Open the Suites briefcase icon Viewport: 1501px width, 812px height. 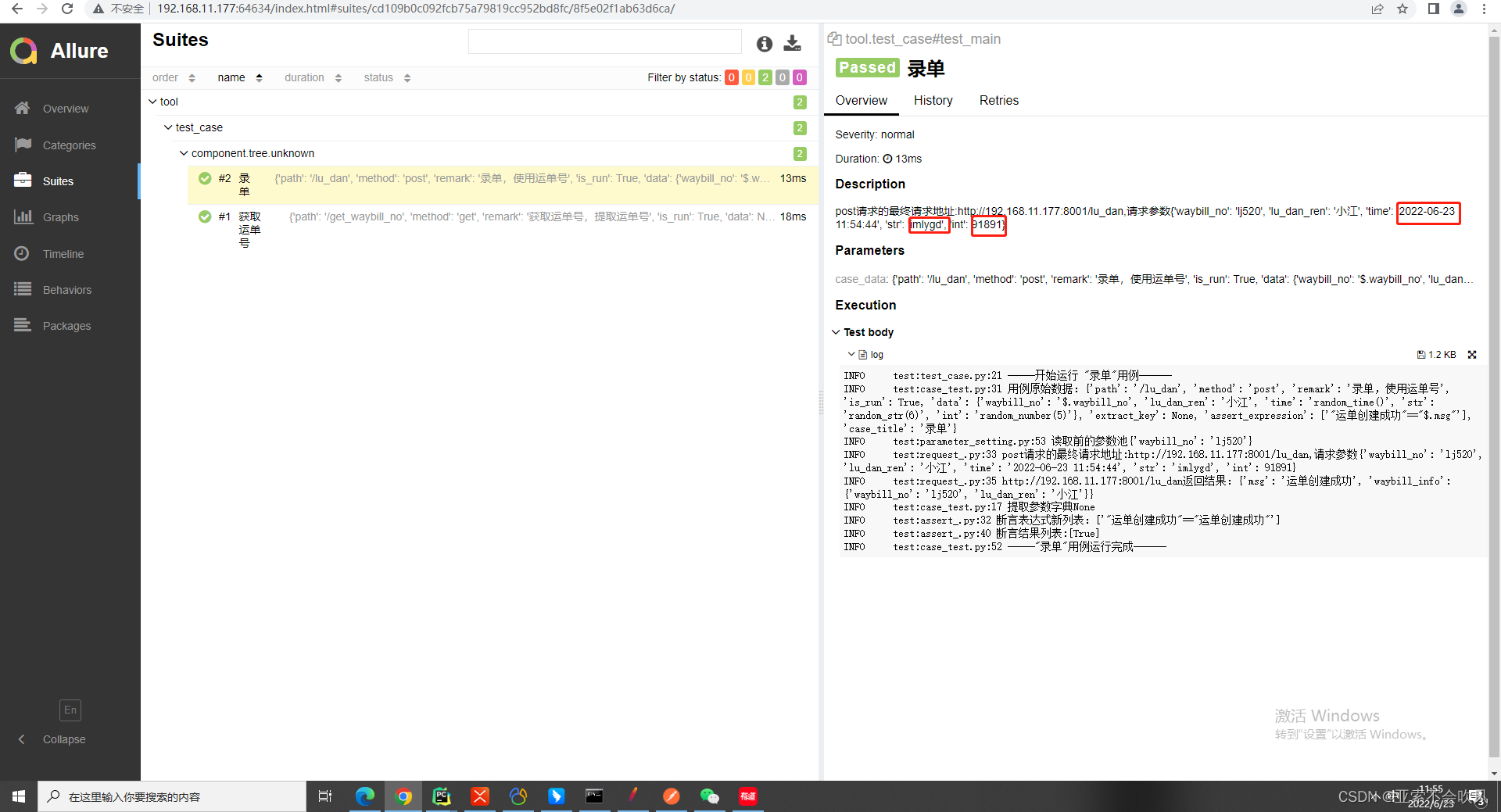coord(23,181)
